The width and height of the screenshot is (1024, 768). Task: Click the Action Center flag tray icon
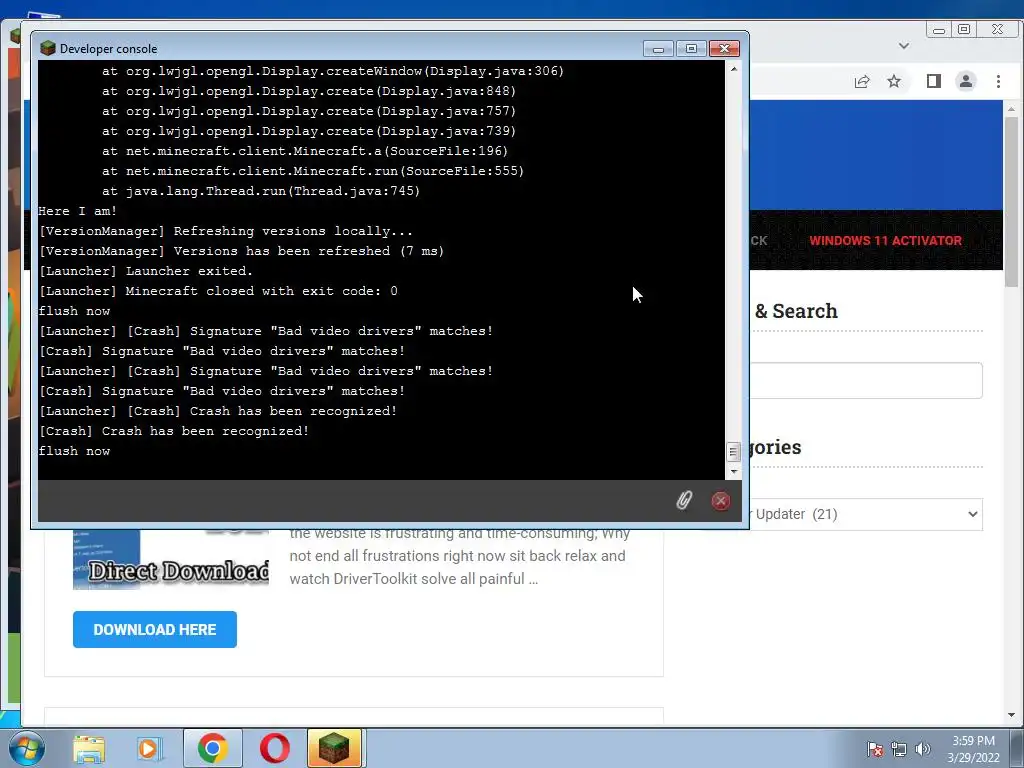pos(875,749)
